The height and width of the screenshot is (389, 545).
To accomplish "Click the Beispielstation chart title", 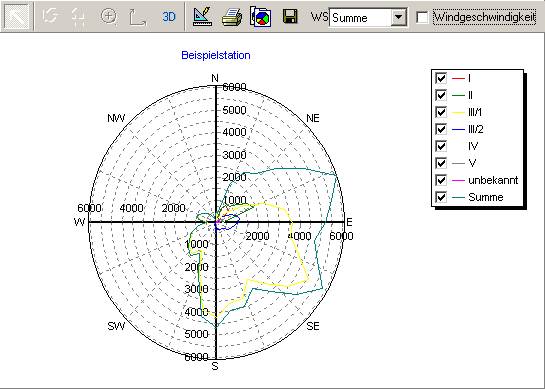I will (x=216, y=55).
